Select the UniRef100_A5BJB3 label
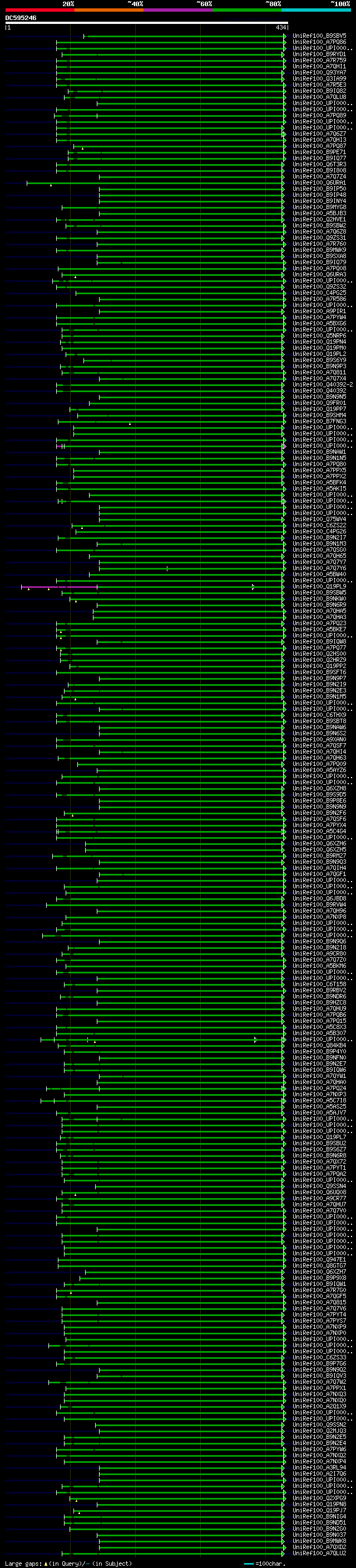The width and height of the screenshot is (356, 1568). pos(319,213)
